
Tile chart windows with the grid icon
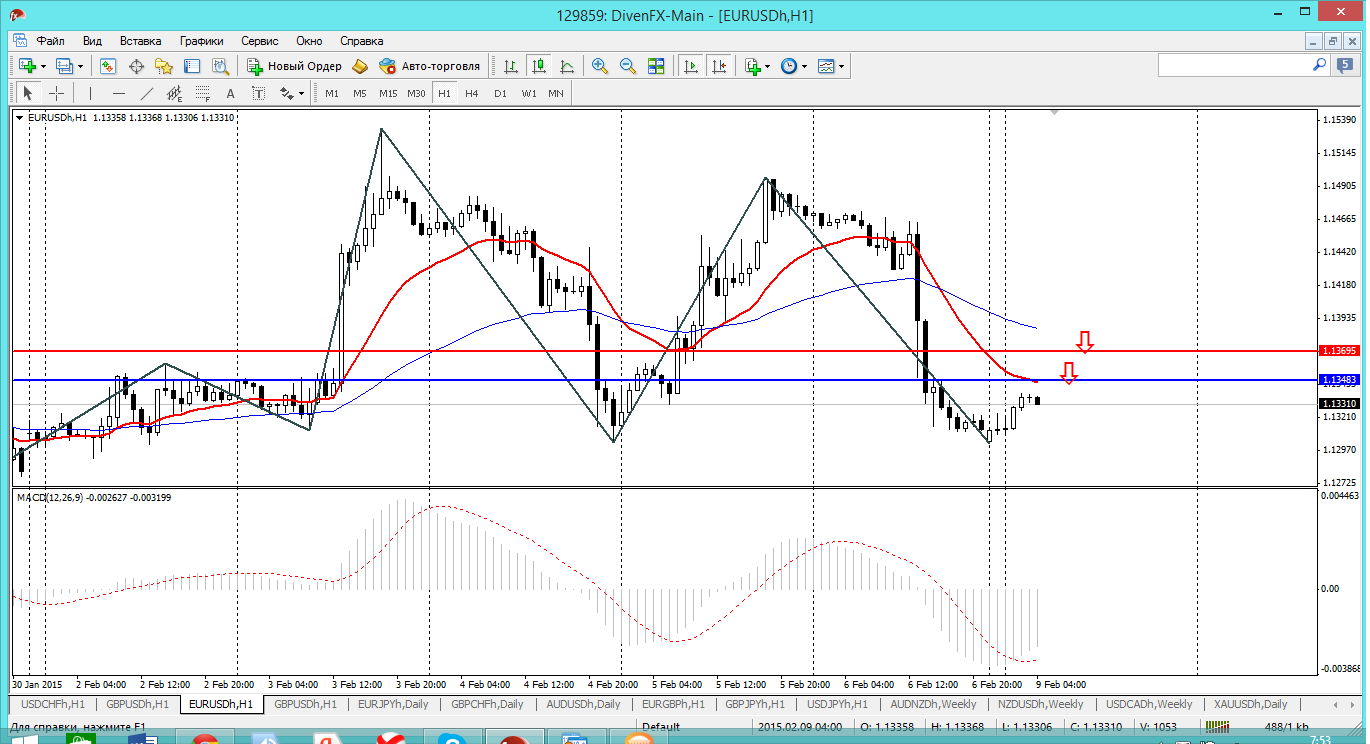coord(656,66)
